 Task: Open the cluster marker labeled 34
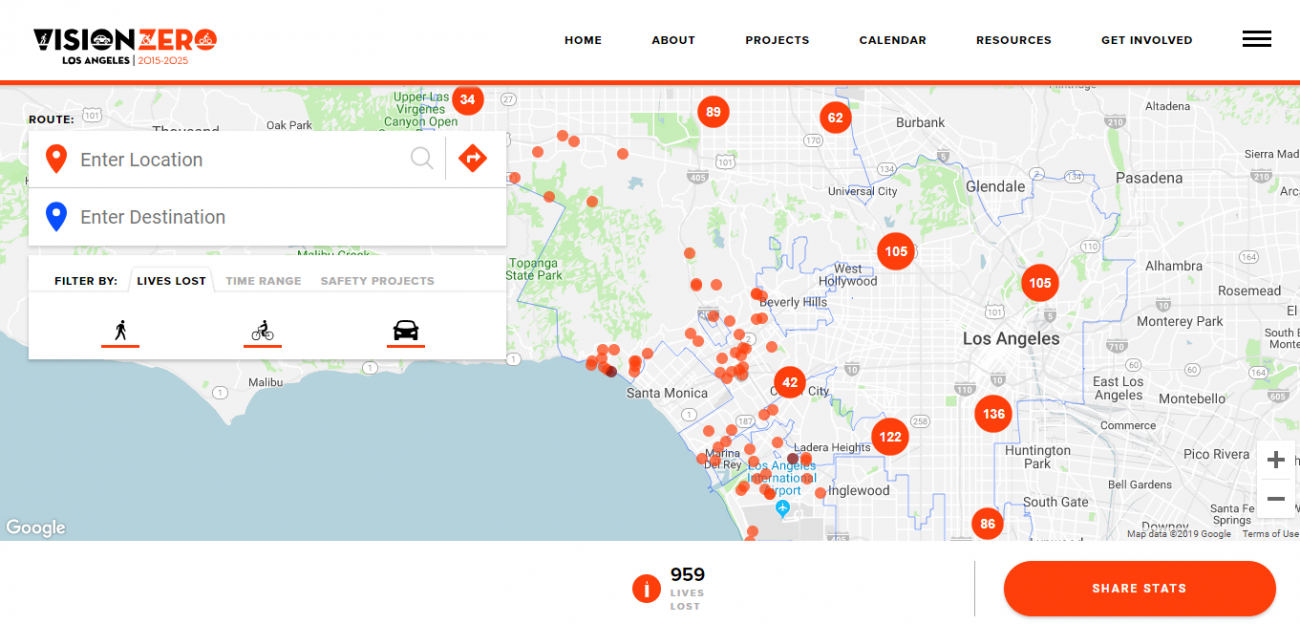[467, 99]
